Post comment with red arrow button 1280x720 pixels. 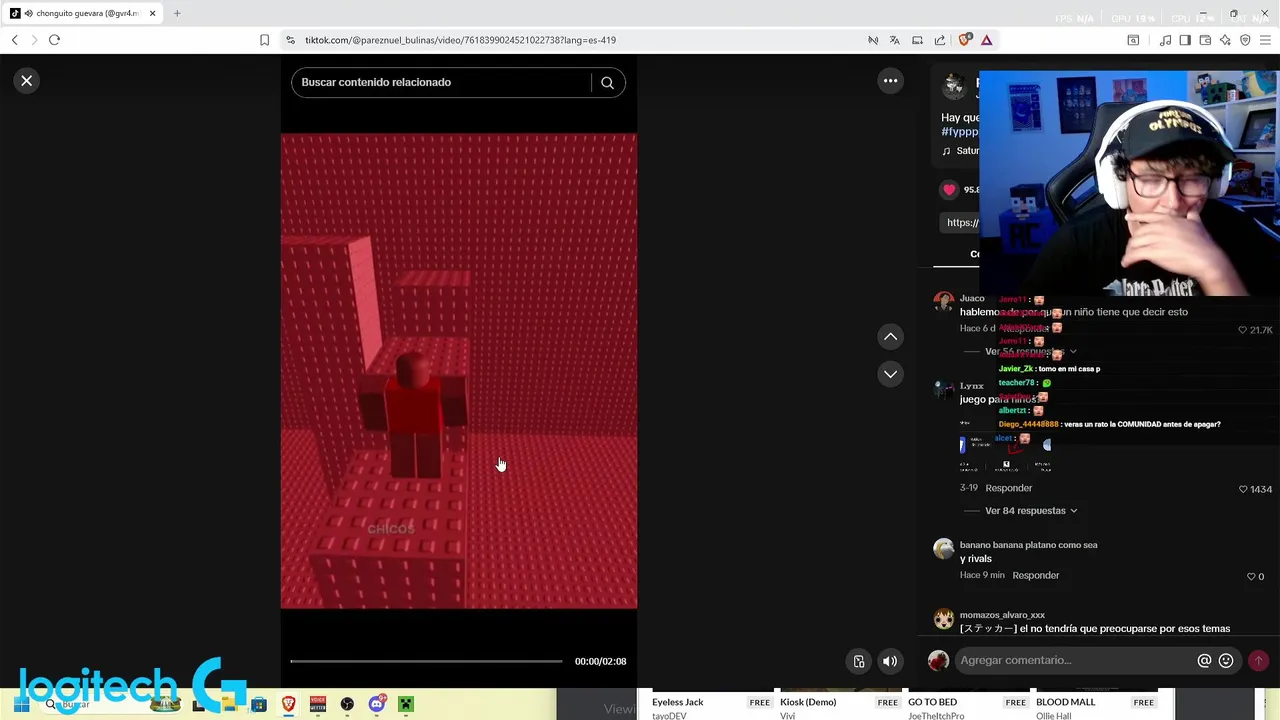[x=1258, y=660]
